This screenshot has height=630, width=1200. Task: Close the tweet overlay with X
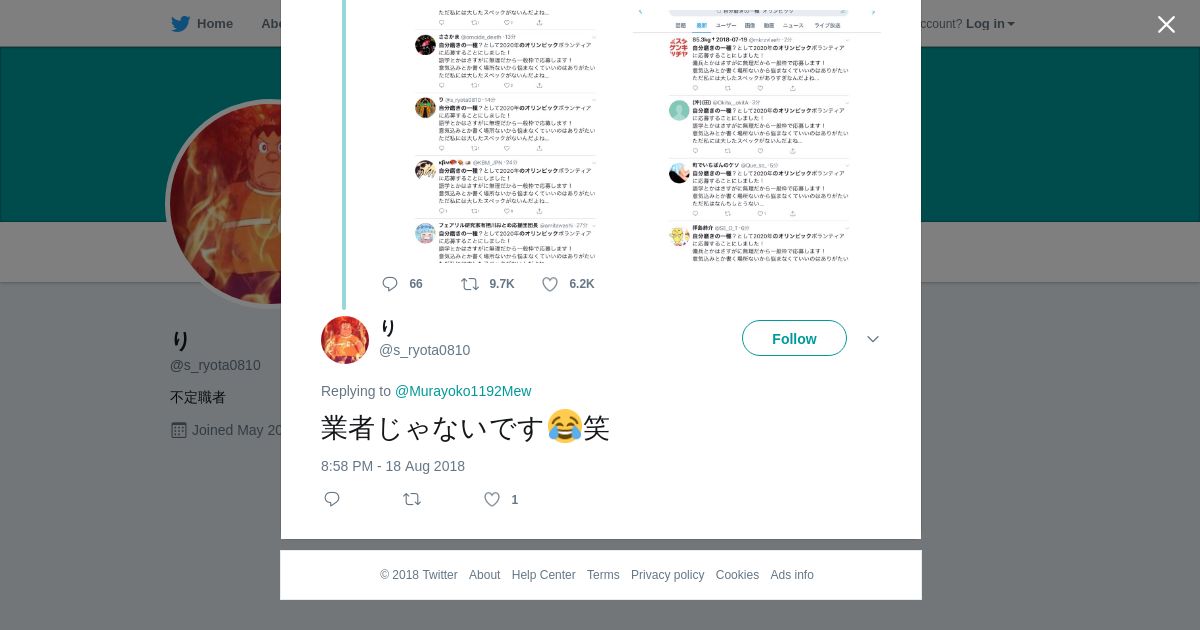[1166, 25]
